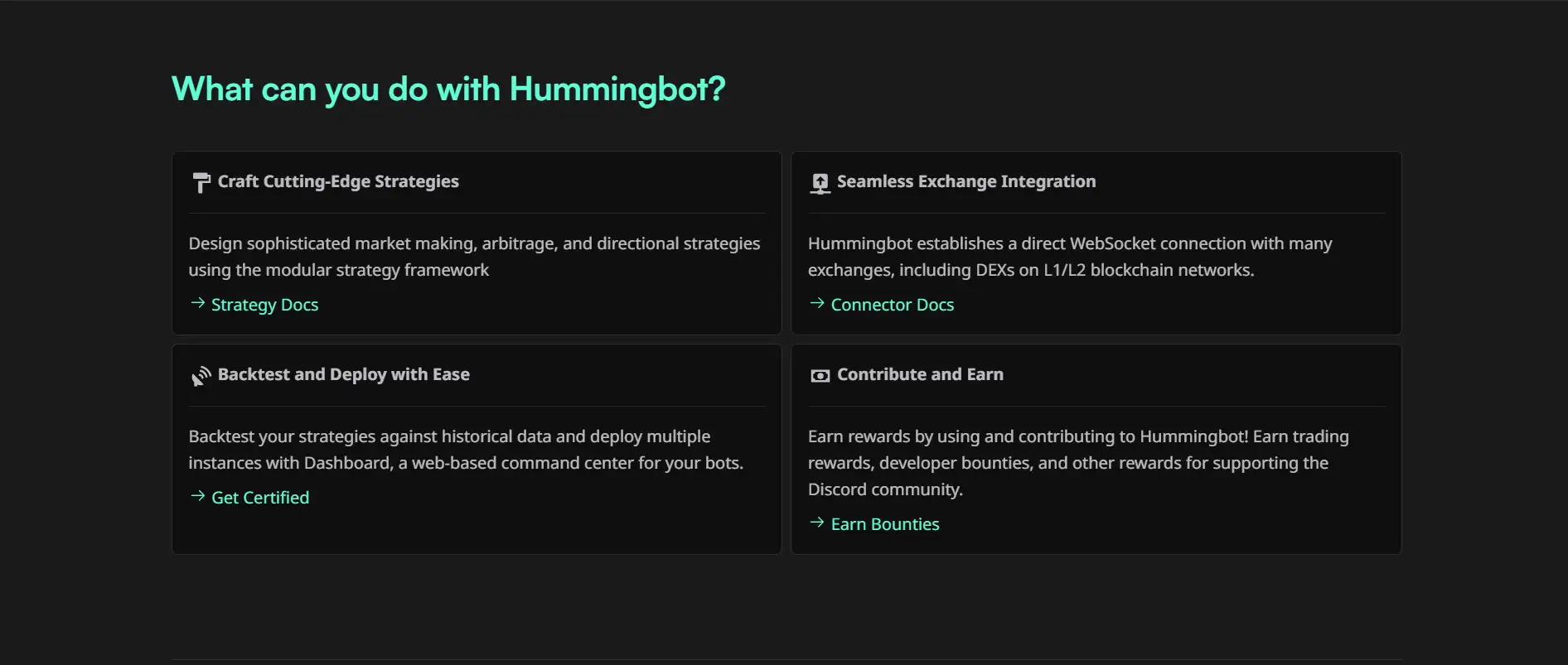
Task: Open the Connector Docs link
Action: tap(892, 305)
